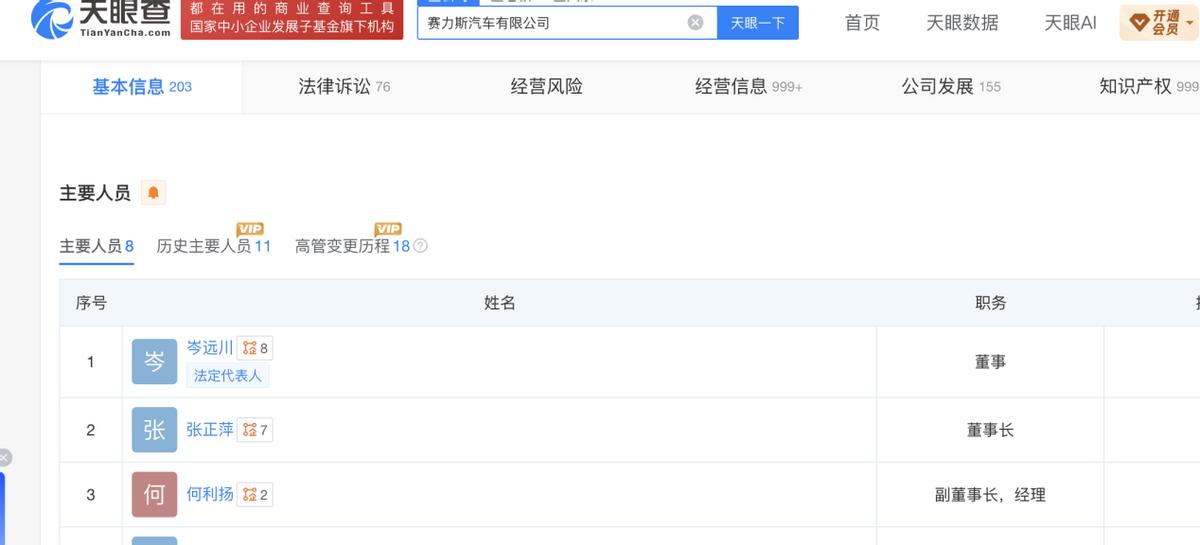Viewport: 1200px width, 545px height.
Task: Click the 张 avatar thumbnail
Action: (154, 429)
